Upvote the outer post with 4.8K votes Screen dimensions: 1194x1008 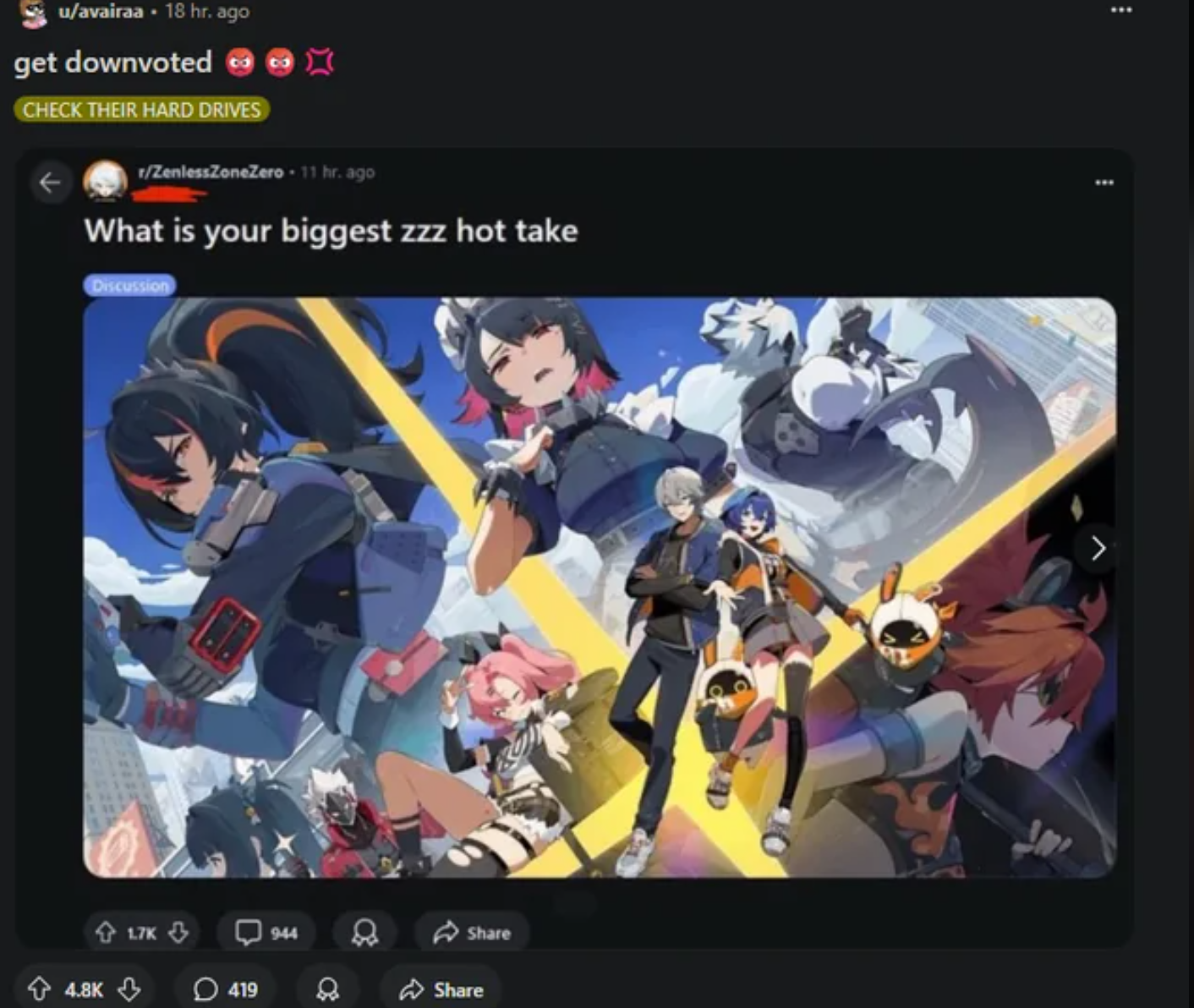tap(39, 989)
